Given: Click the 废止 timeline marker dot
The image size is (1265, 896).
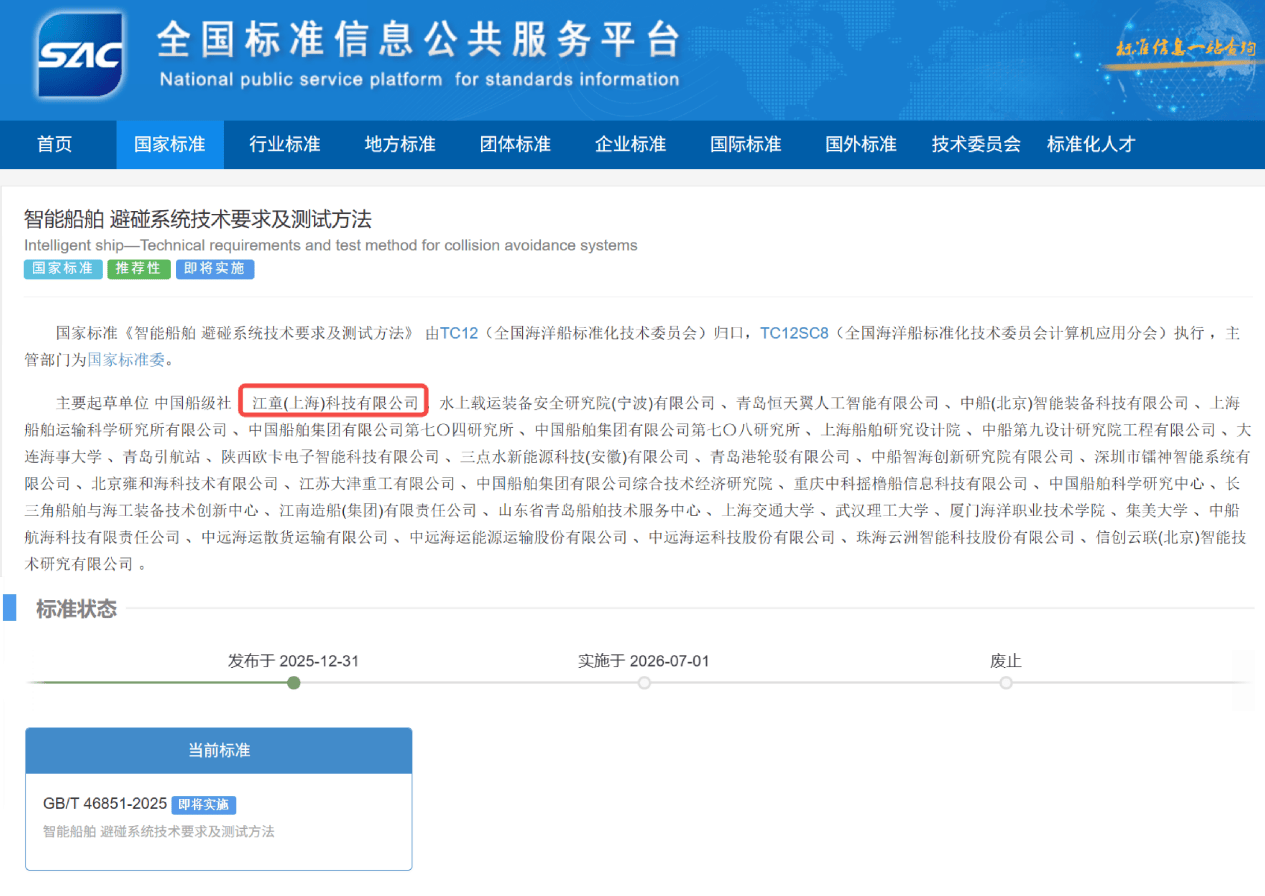Looking at the screenshot, I should [x=1005, y=683].
